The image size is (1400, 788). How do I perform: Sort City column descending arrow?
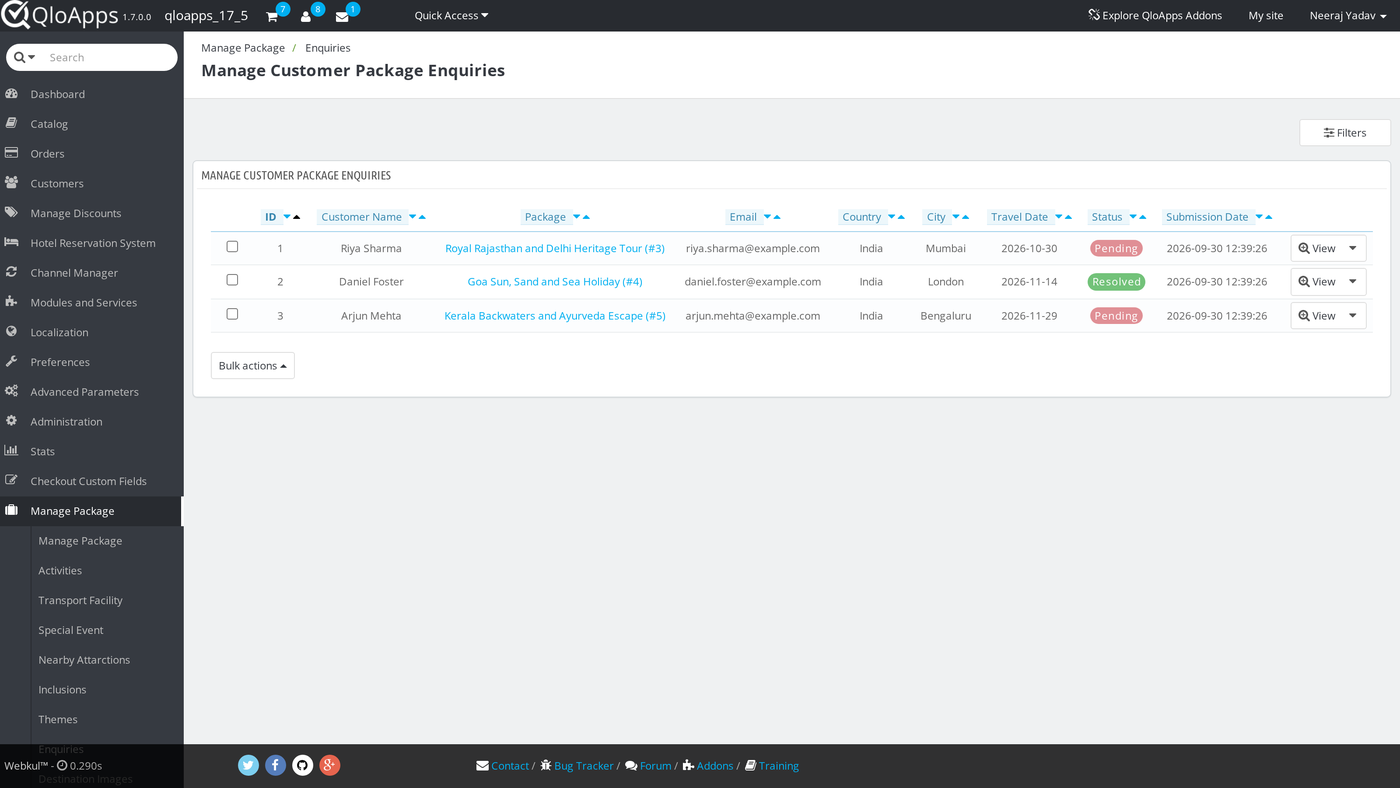coord(956,217)
